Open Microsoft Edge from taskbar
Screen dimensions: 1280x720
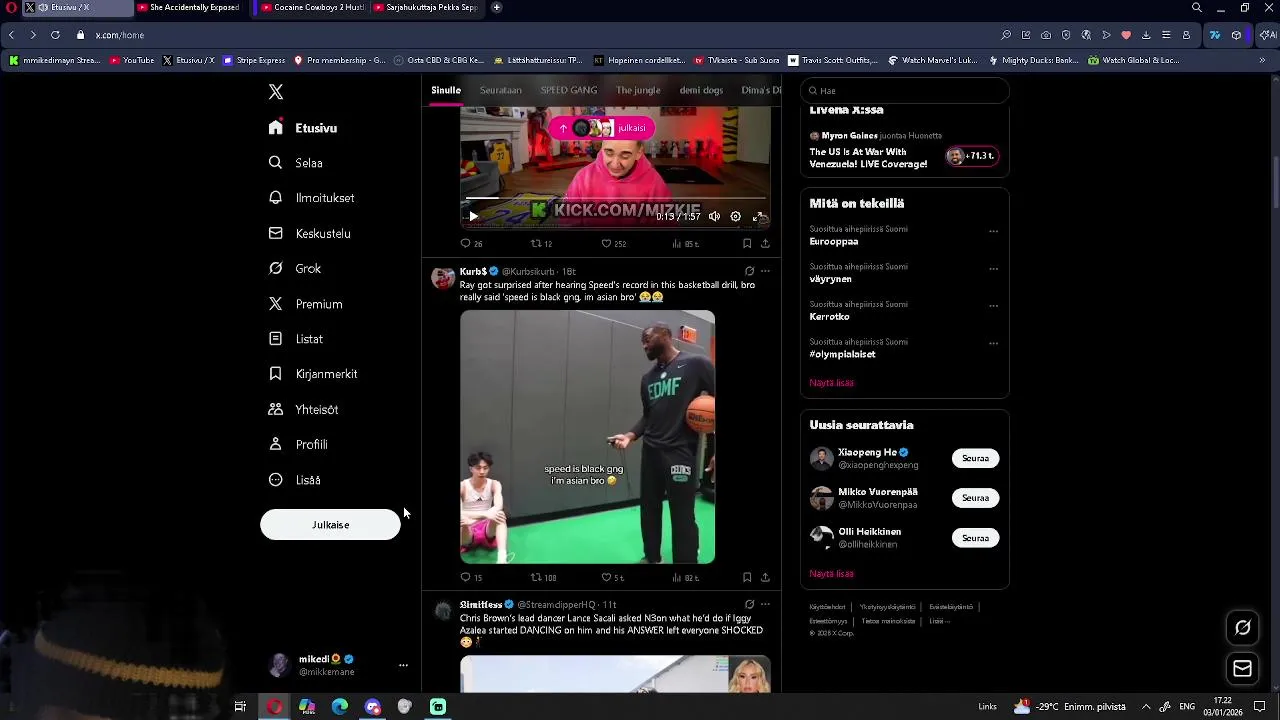340,707
